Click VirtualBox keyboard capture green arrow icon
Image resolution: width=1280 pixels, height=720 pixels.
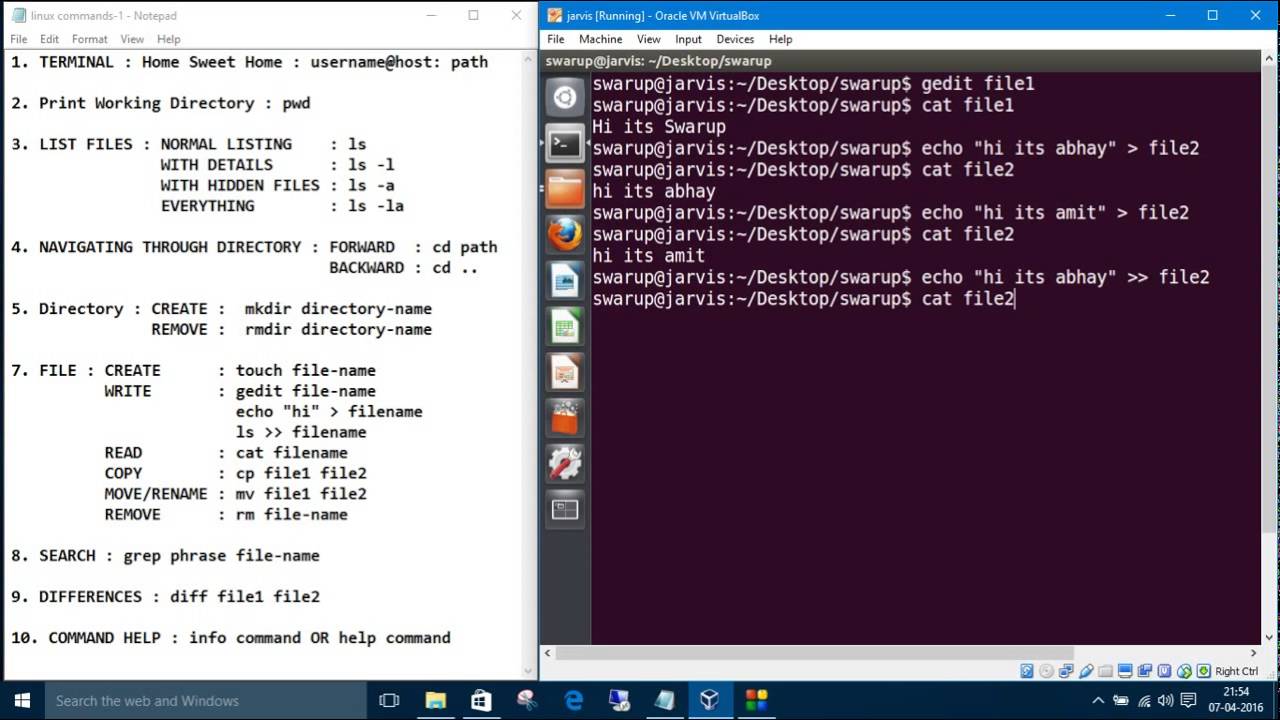click(x=1204, y=671)
